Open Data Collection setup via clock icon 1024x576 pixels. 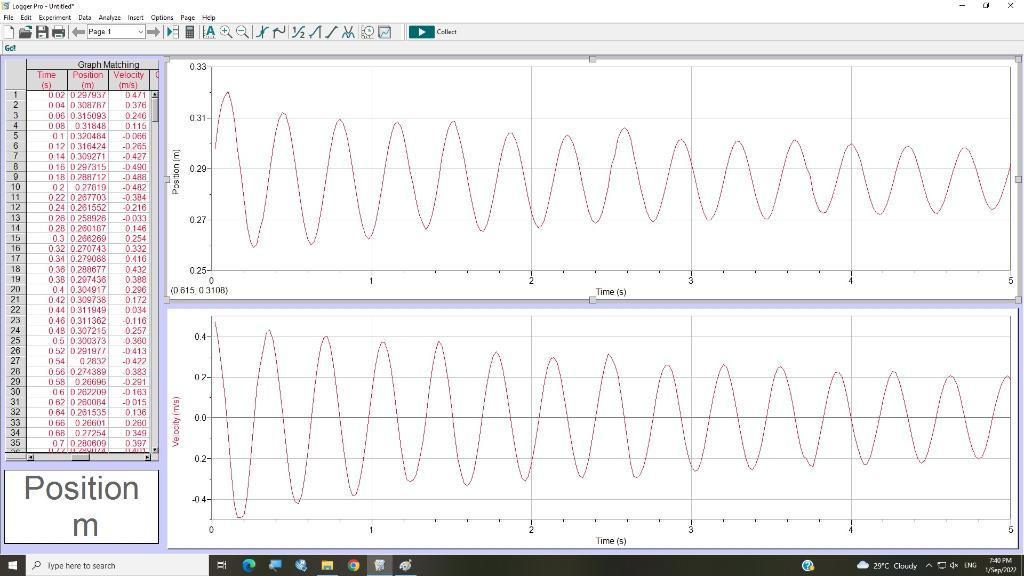click(x=366, y=32)
